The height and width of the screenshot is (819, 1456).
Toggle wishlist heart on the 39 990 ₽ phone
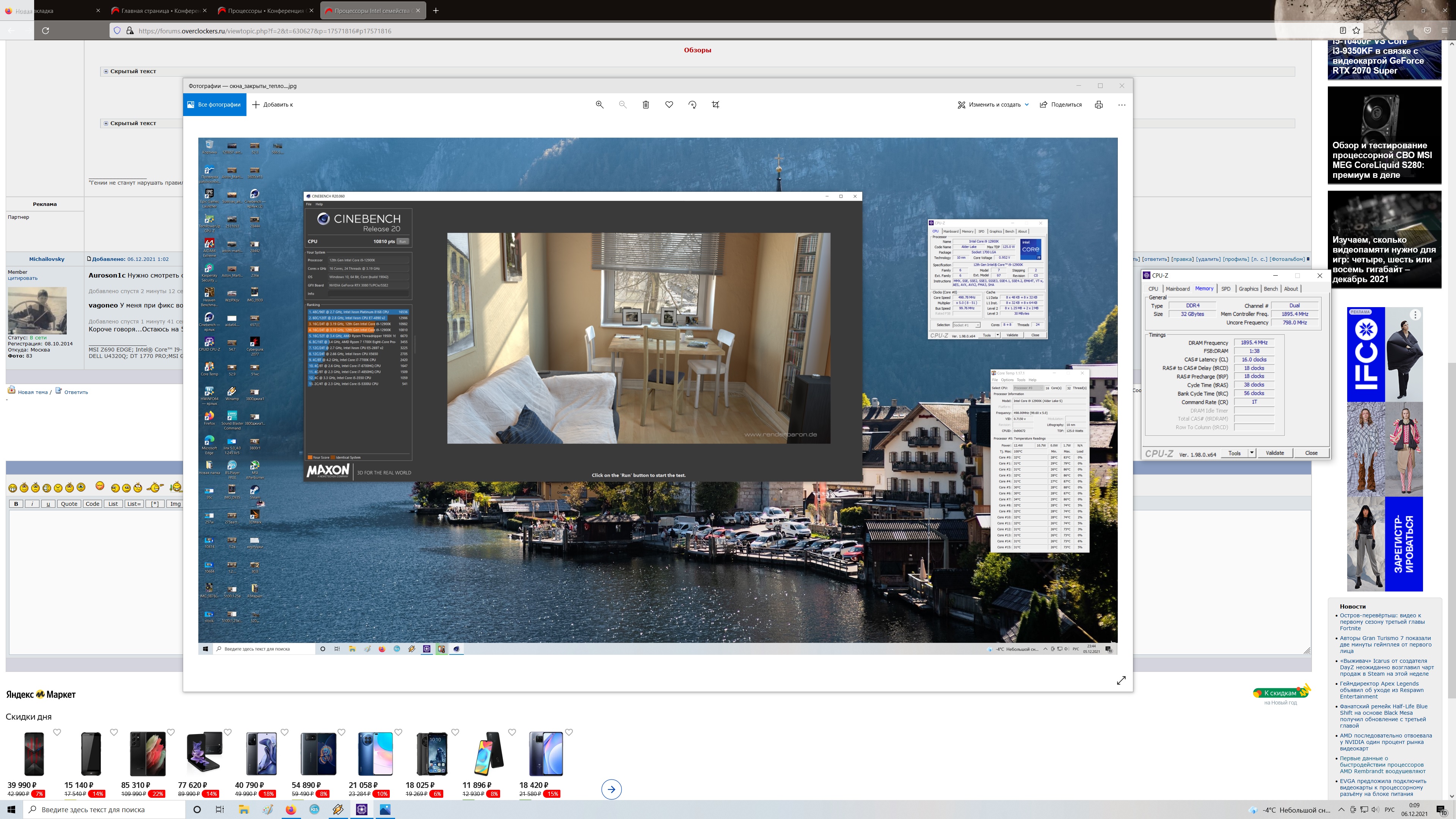coord(57,732)
